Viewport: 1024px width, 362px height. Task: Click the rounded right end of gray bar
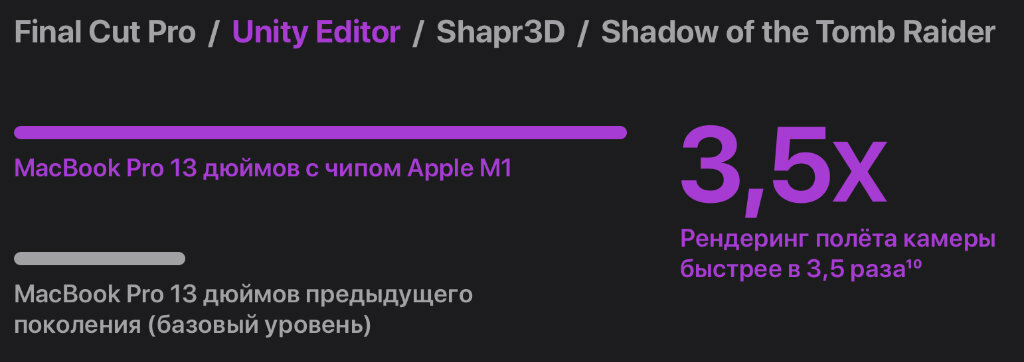click(x=179, y=259)
